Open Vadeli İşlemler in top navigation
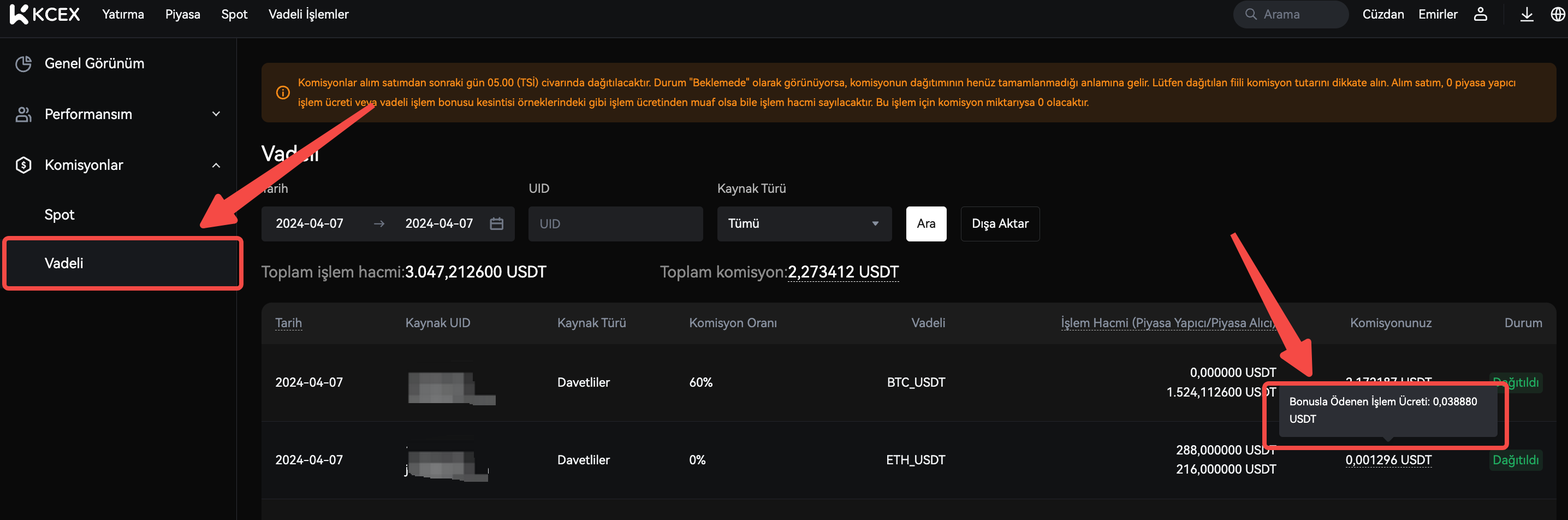Screen dimensions: 1568x520 coord(308,14)
